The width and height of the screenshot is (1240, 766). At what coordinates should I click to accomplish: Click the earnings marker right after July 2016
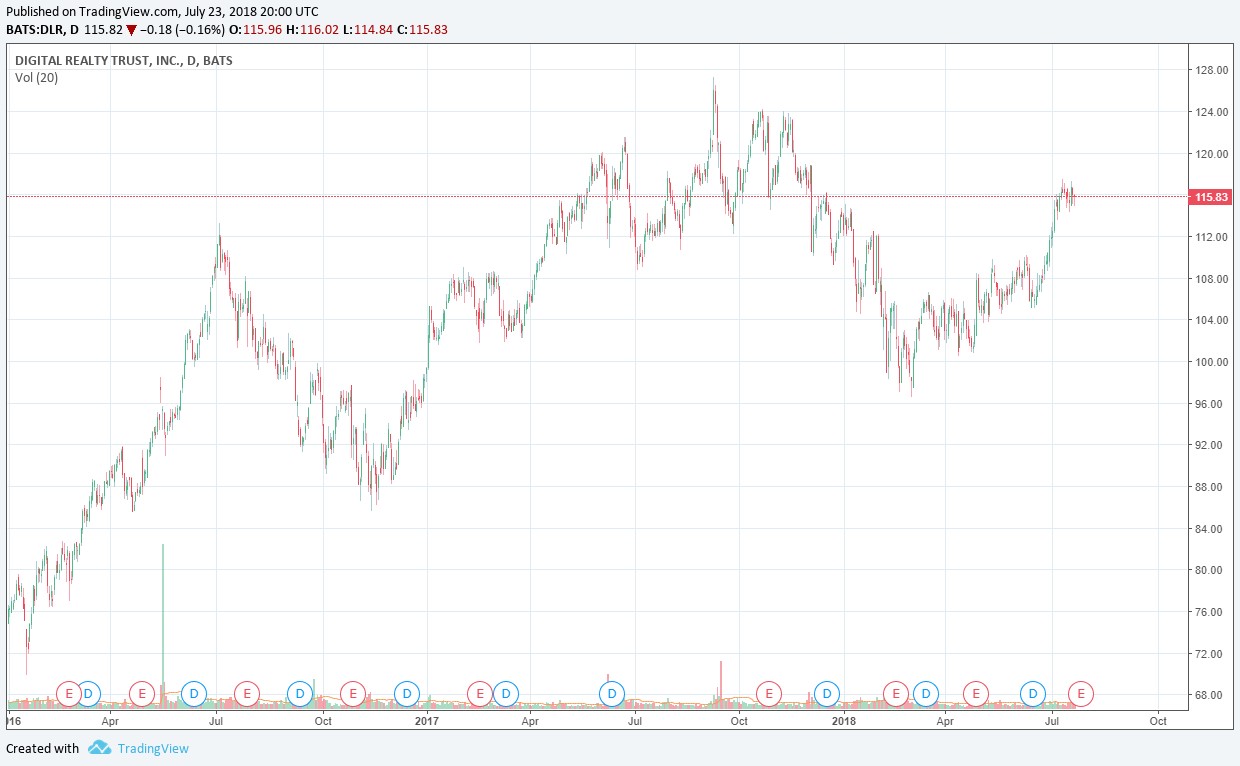pyautogui.click(x=246, y=693)
